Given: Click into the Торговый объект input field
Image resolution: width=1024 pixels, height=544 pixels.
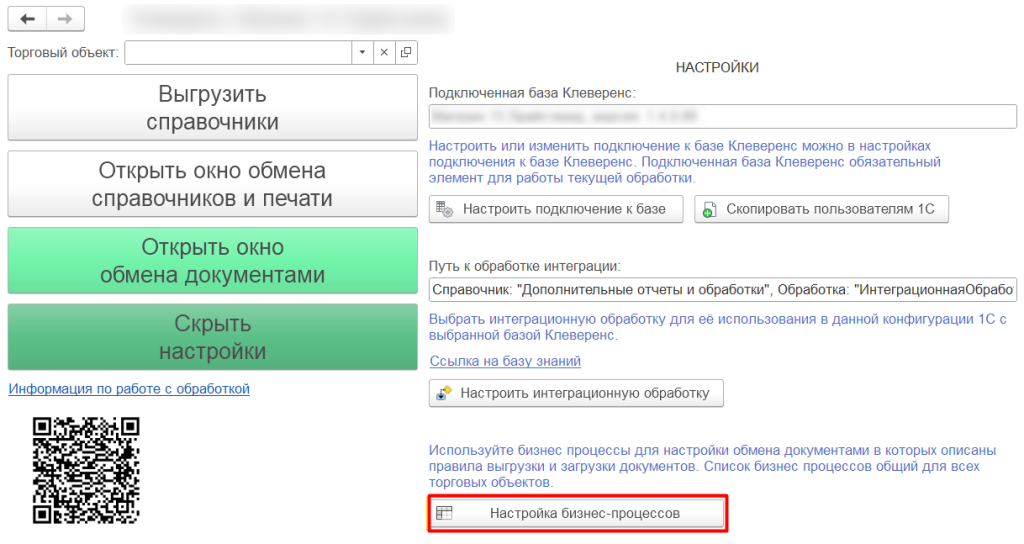Looking at the screenshot, I should click(238, 52).
